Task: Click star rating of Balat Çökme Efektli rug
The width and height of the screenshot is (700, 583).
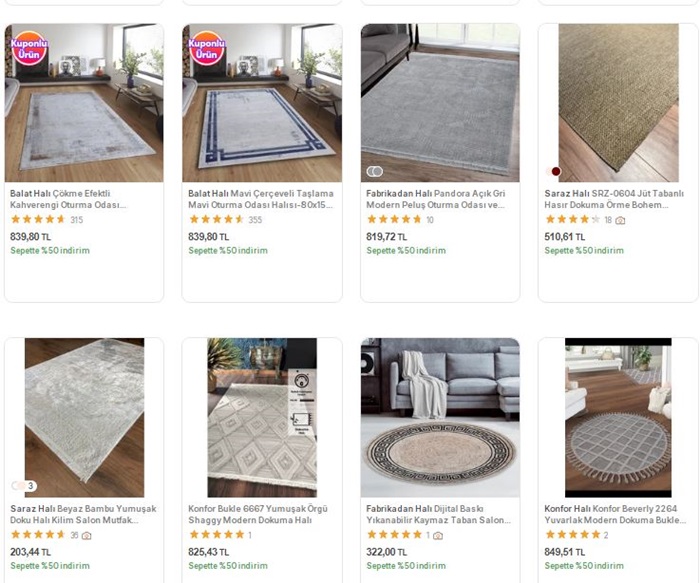Action: 38,220
